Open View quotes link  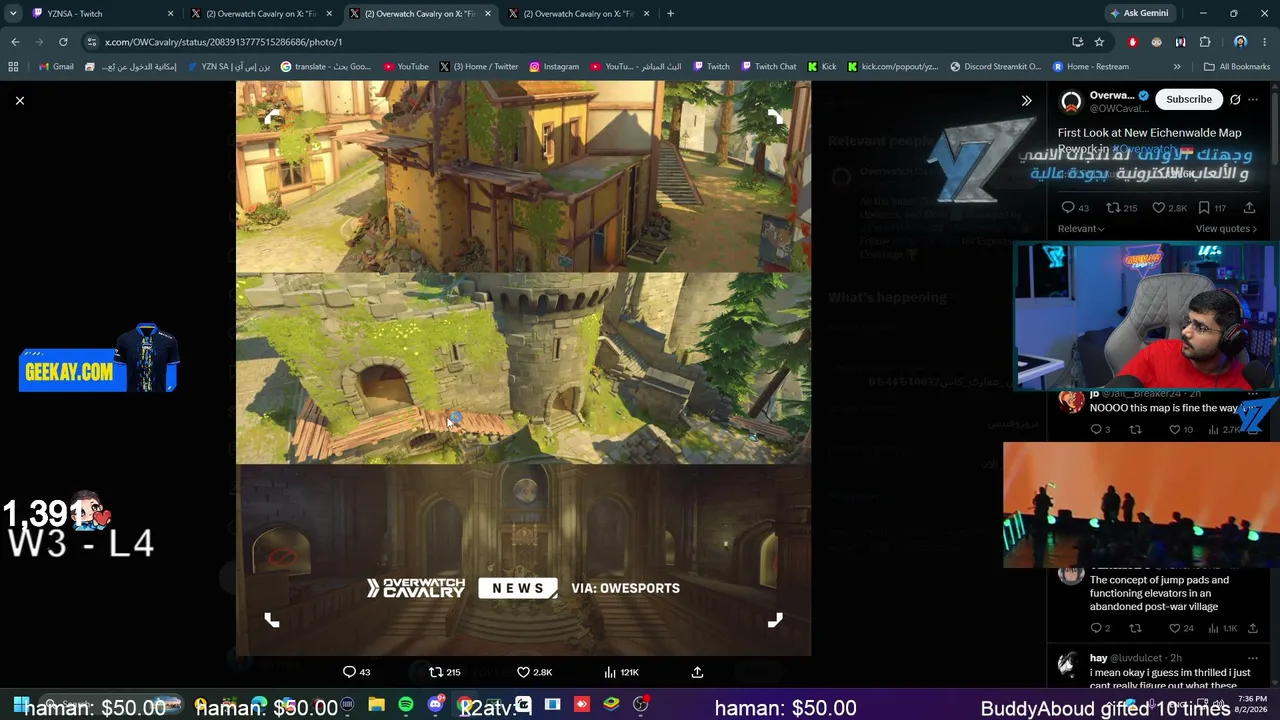[x=1226, y=229]
